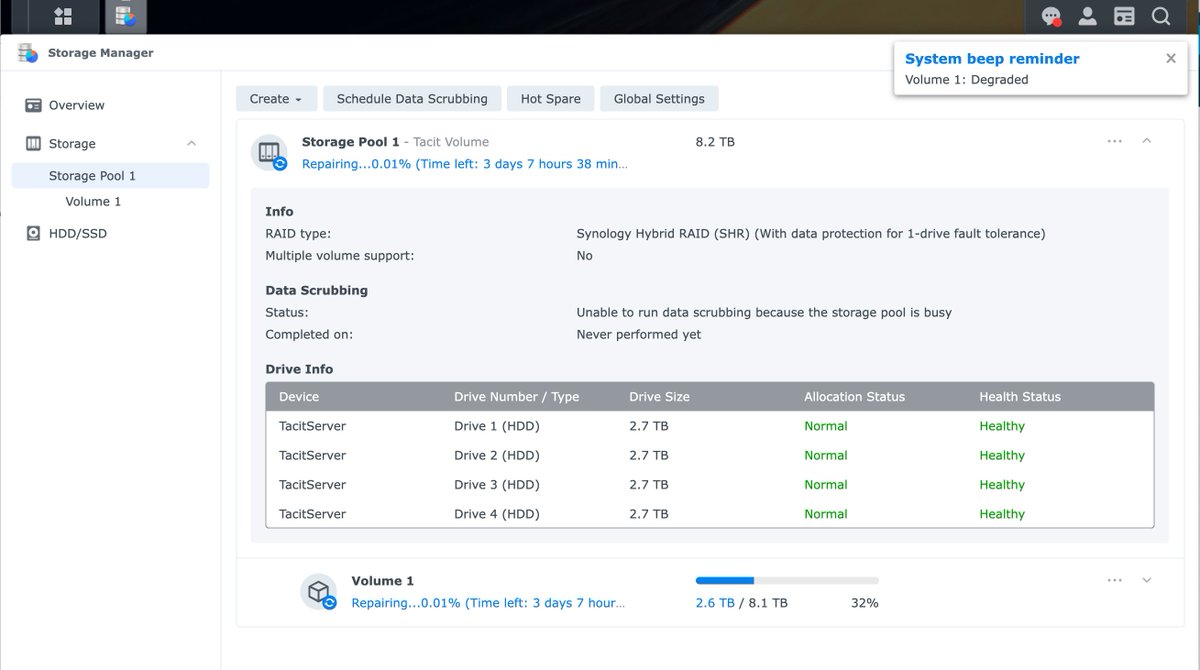
Task: Click the 32% usage value
Action: pos(865,603)
